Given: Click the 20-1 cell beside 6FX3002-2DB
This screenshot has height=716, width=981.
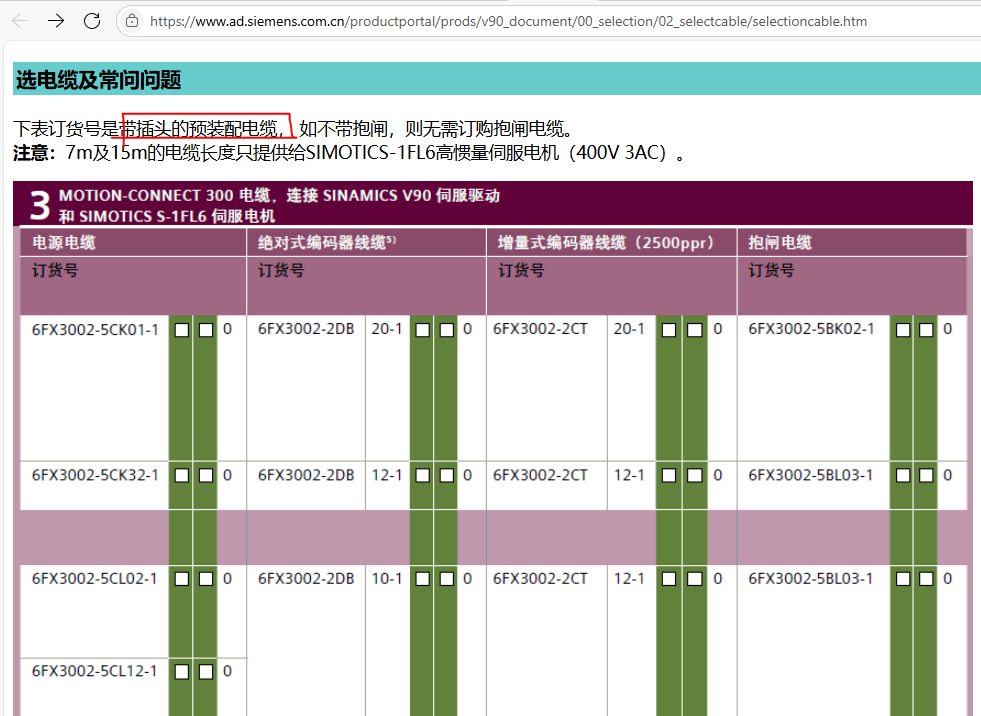Looking at the screenshot, I should point(387,329).
